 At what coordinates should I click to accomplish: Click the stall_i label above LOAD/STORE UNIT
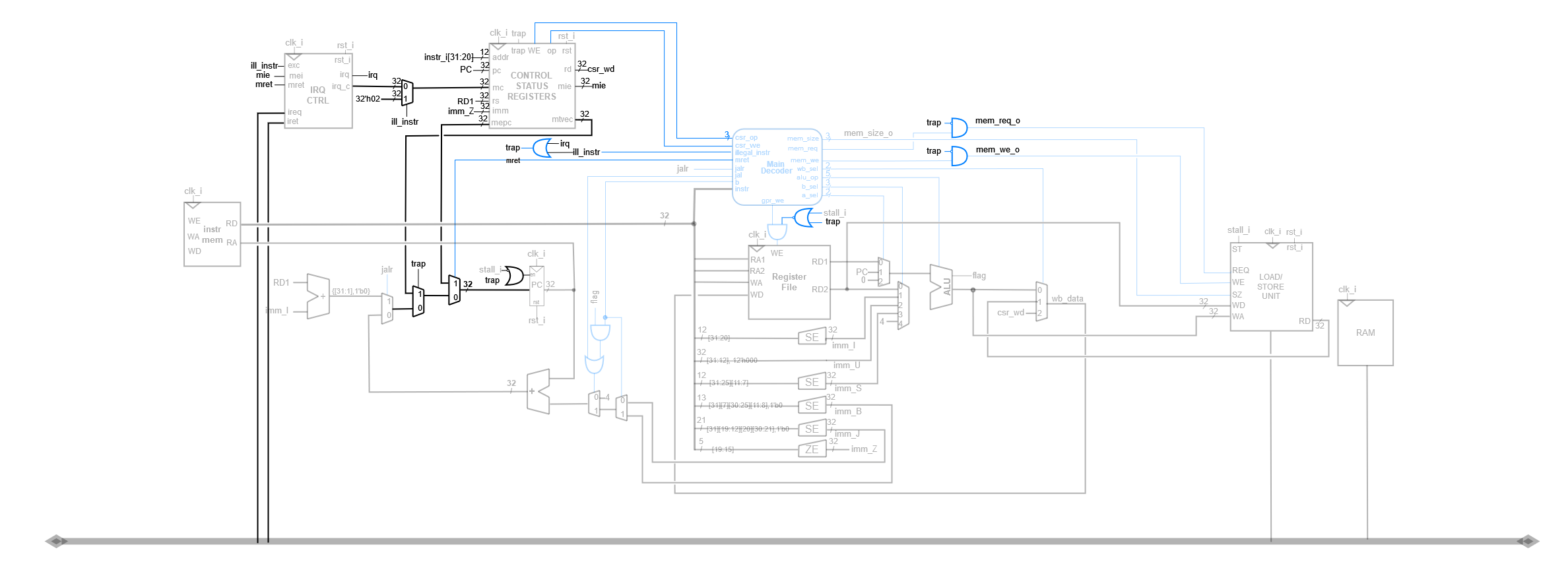1239,230
